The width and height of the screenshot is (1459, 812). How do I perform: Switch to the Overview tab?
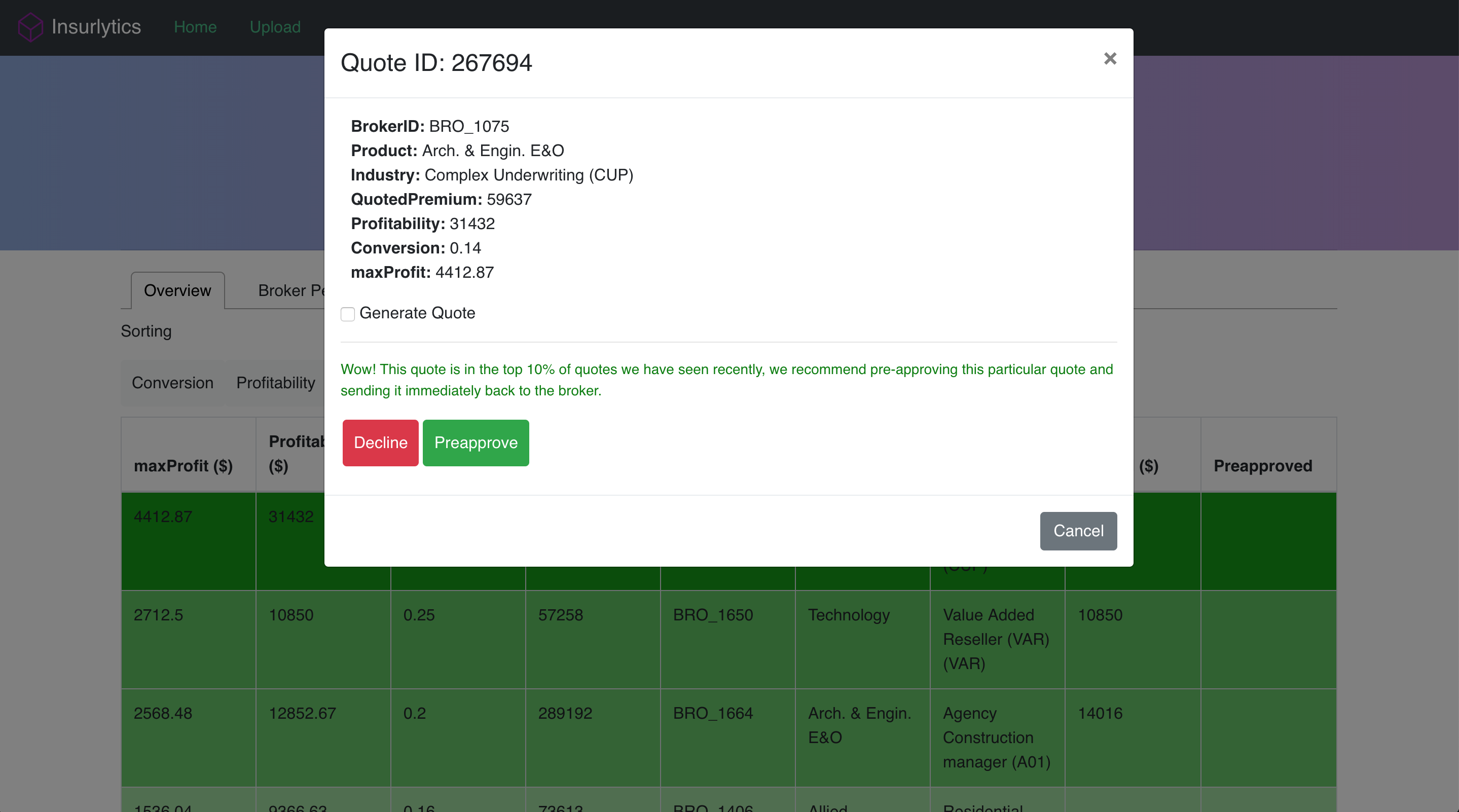pyautogui.click(x=177, y=290)
